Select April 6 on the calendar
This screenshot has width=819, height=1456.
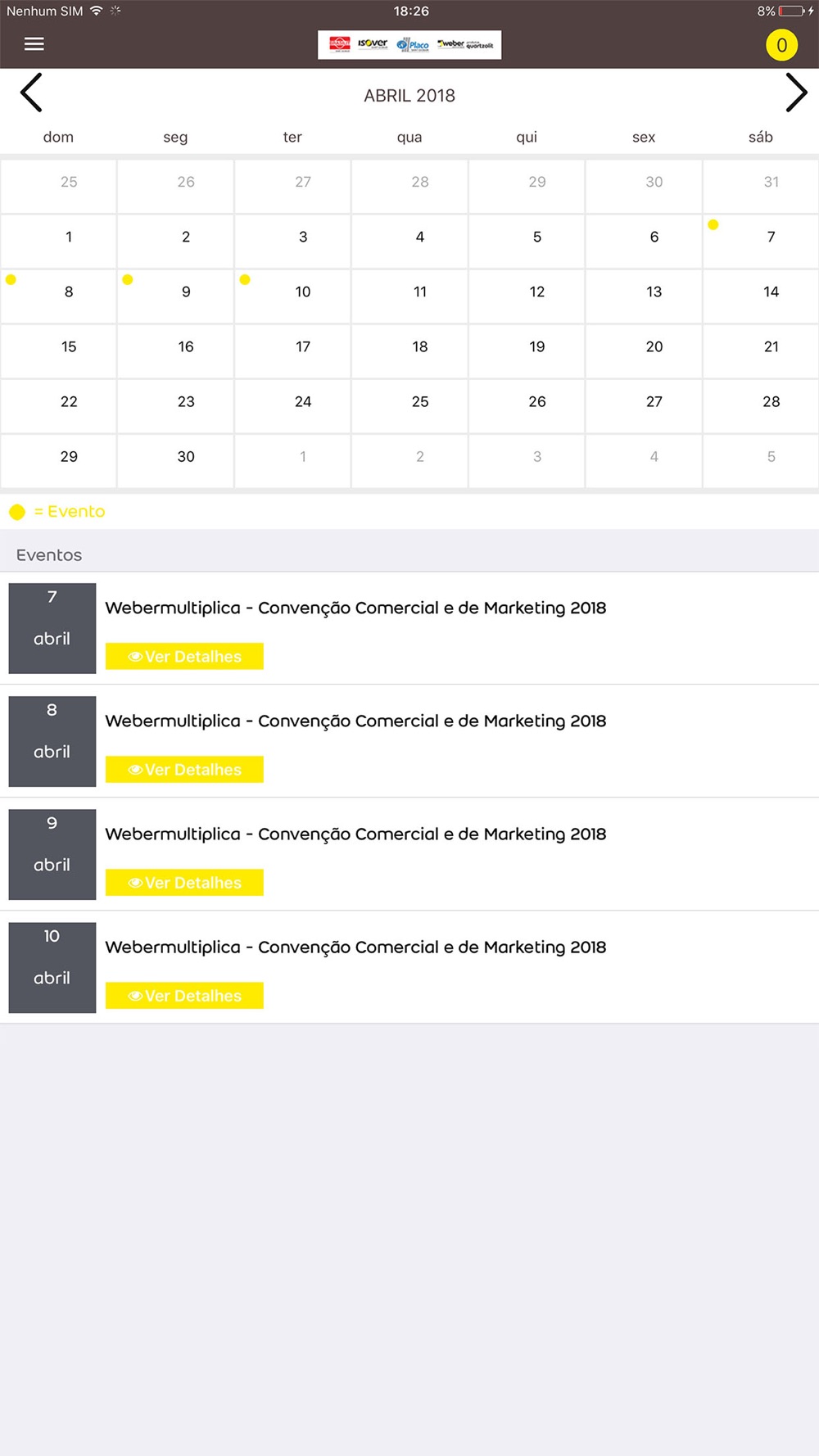click(x=644, y=241)
